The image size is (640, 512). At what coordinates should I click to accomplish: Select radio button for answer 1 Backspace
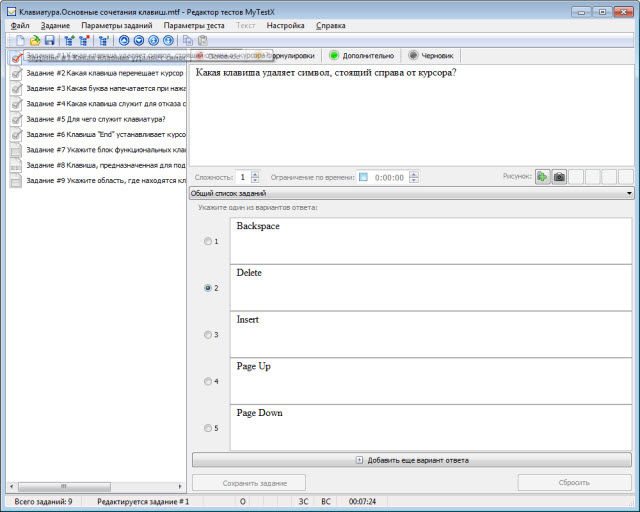coord(208,241)
